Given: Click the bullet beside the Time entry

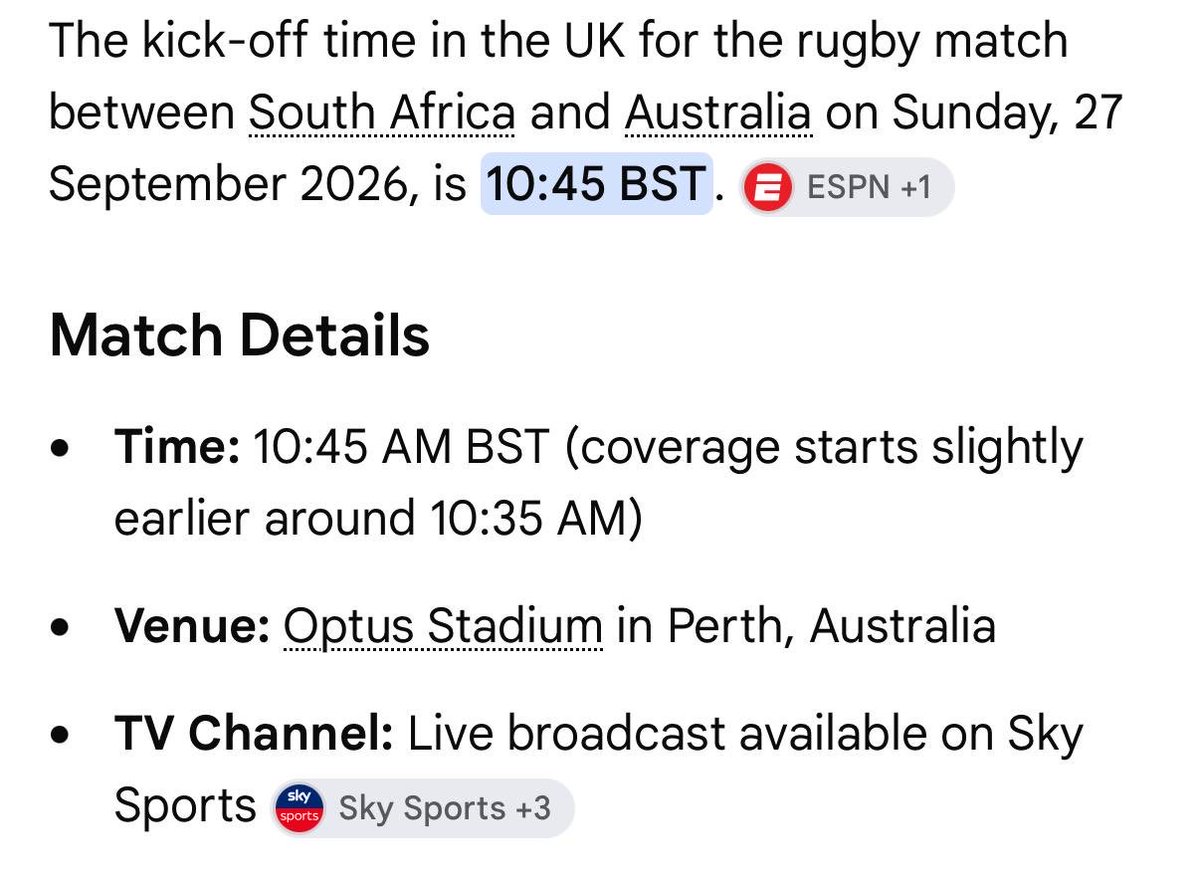Looking at the screenshot, I should pos(60,450).
